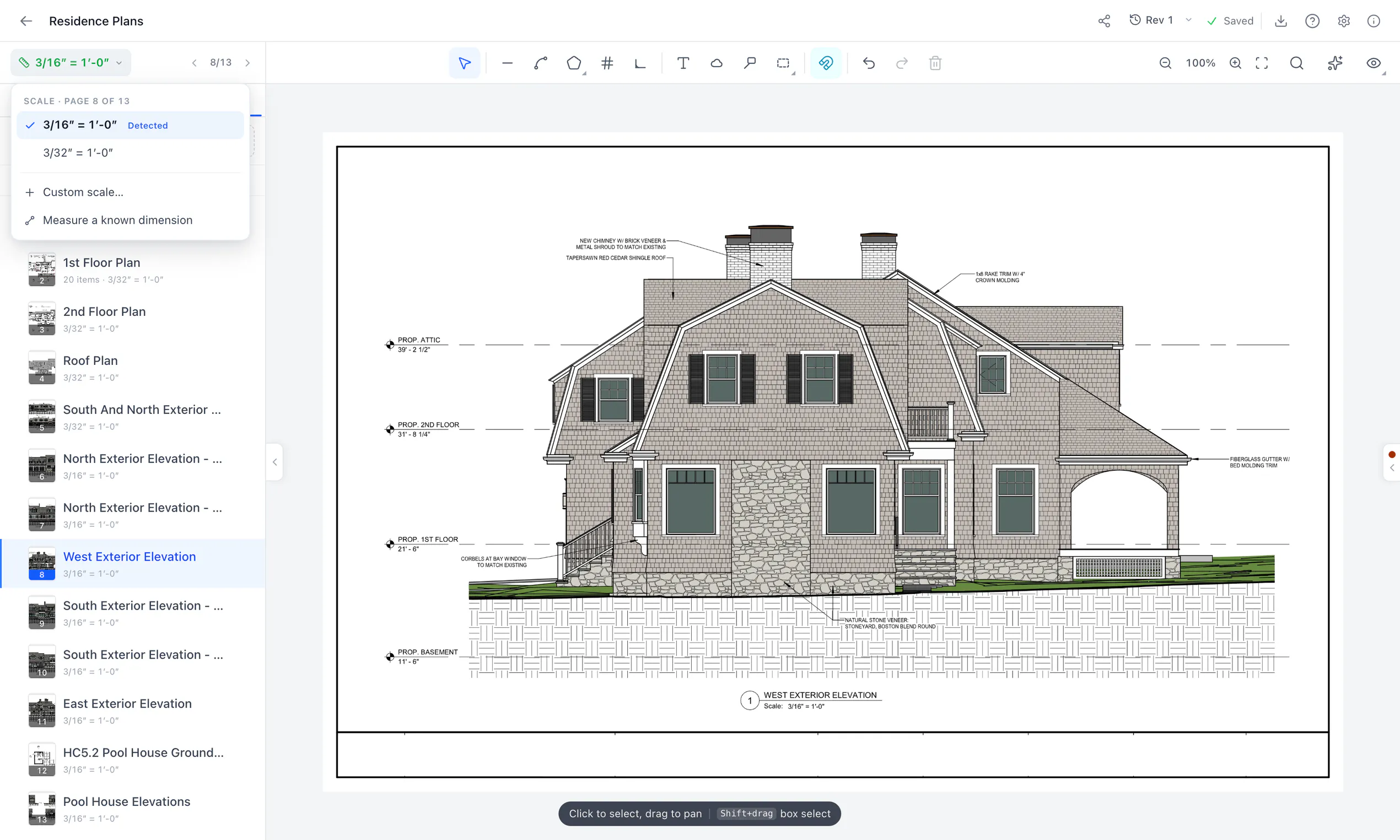1400x840 pixels.
Task: Select the pointer selection tool
Action: (464, 63)
